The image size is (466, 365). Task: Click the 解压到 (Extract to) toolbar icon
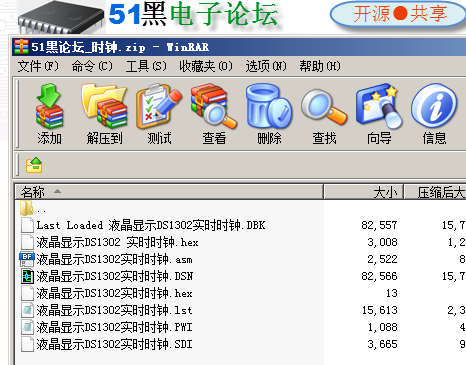[x=104, y=106]
